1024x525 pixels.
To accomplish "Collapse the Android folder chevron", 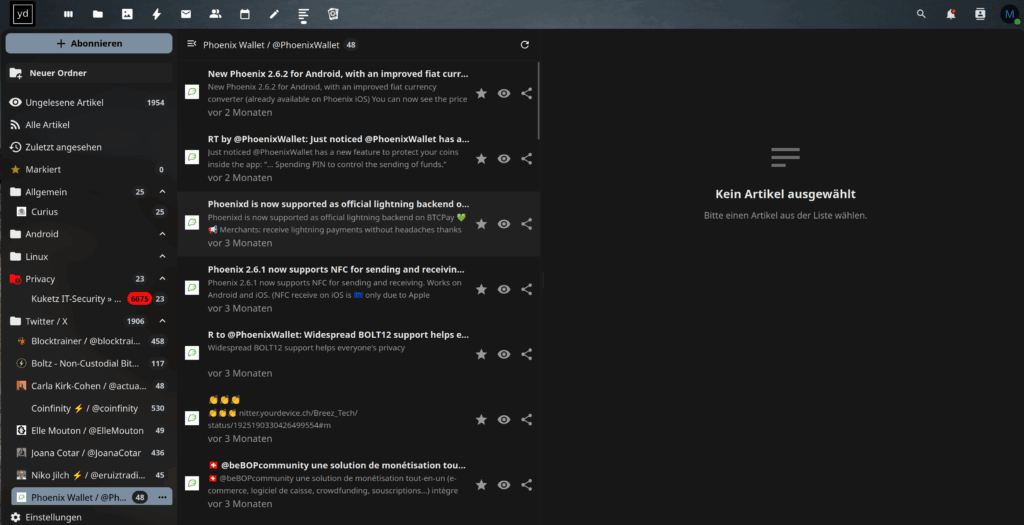I will 162,234.
